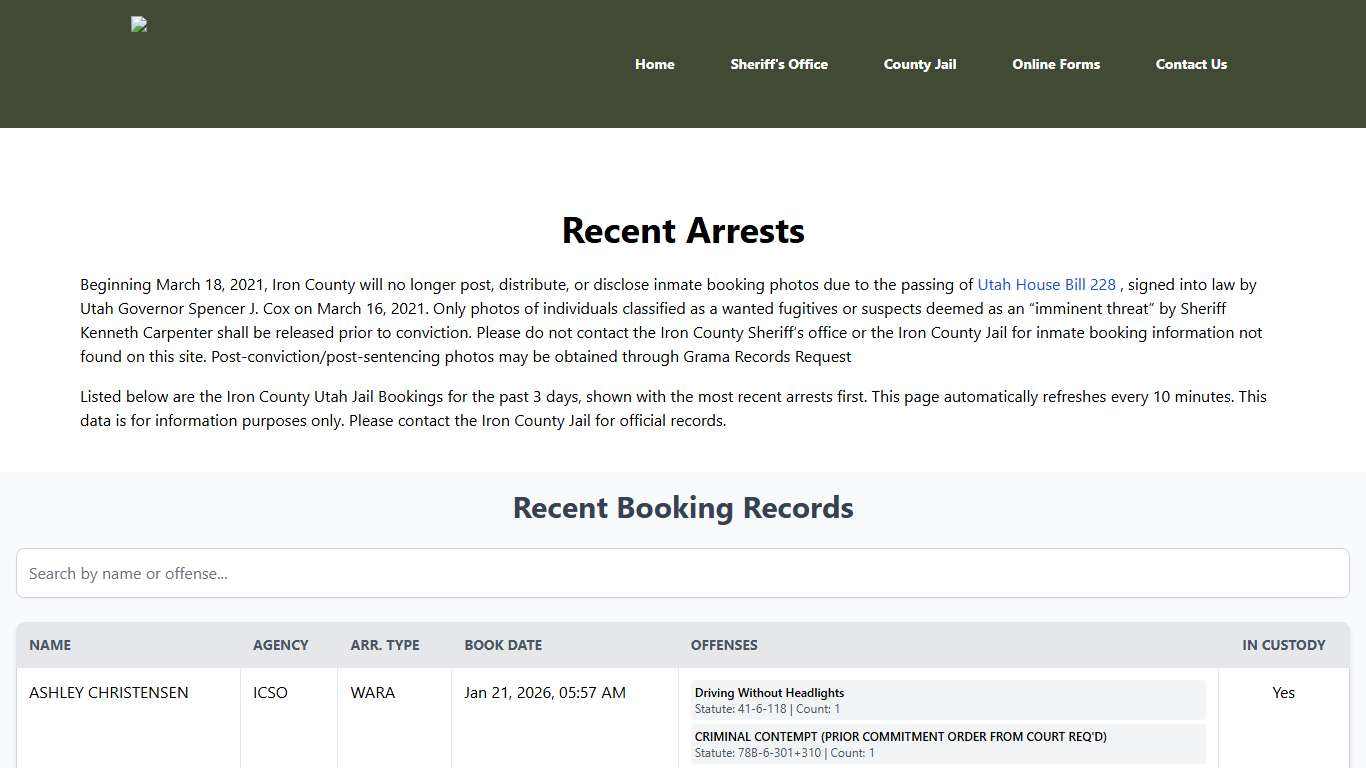This screenshot has width=1366, height=768.
Task: Sort records by the AGENCY column
Action: tap(281, 645)
